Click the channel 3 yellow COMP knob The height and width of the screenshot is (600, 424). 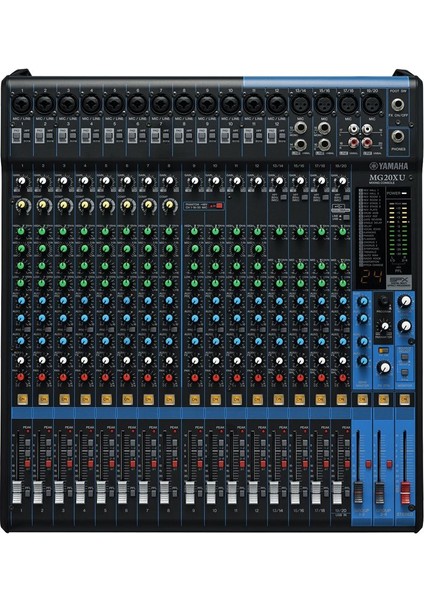pos(64,205)
